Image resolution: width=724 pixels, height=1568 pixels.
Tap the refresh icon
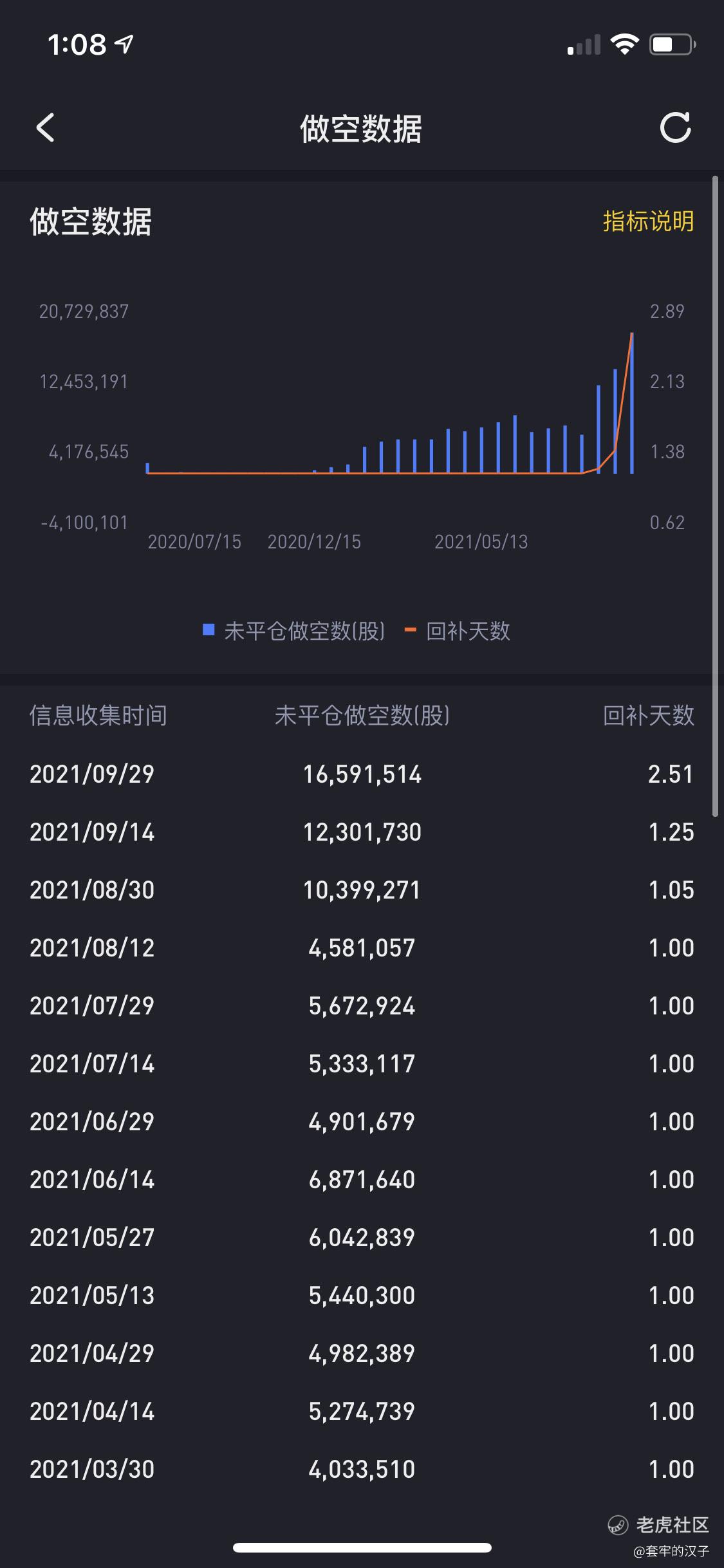pos(676,127)
